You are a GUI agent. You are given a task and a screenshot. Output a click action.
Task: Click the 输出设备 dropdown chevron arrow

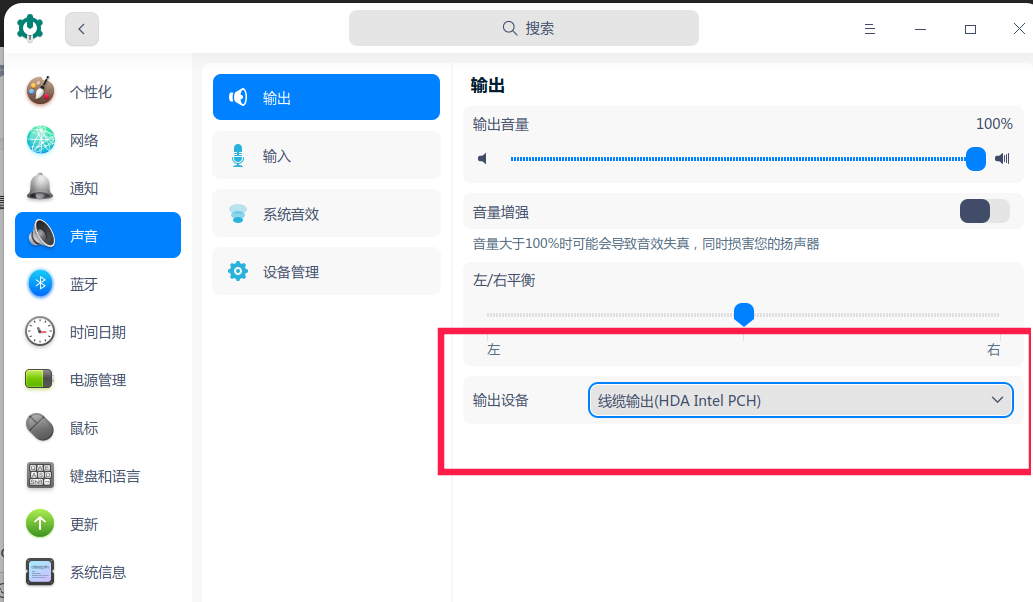point(997,400)
